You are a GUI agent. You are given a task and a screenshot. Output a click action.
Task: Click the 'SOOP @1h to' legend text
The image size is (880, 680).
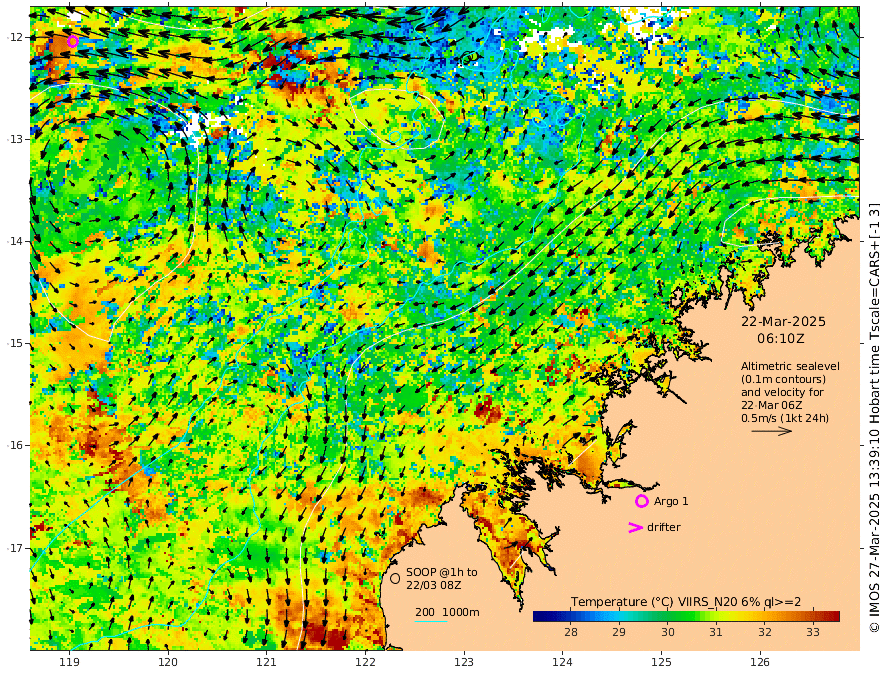coord(442,572)
